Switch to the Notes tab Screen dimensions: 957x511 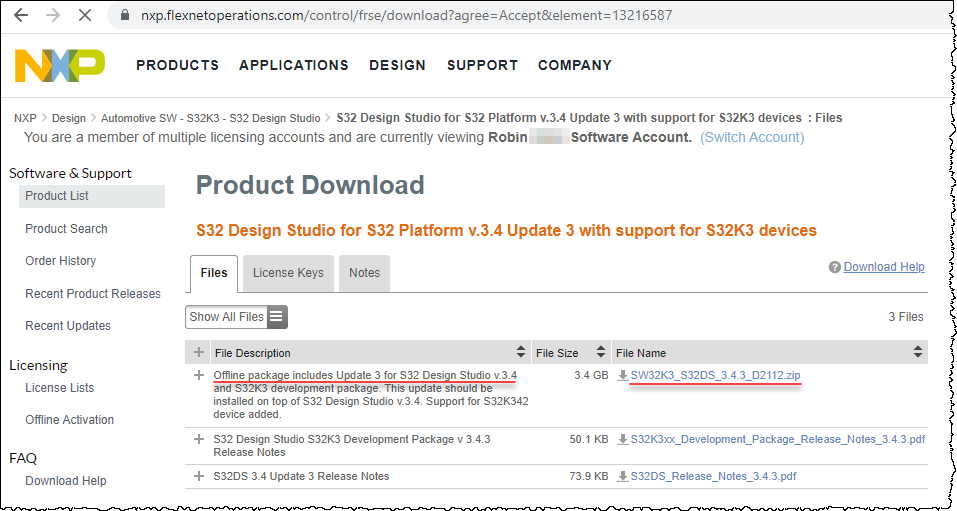click(x=364, y=274)
